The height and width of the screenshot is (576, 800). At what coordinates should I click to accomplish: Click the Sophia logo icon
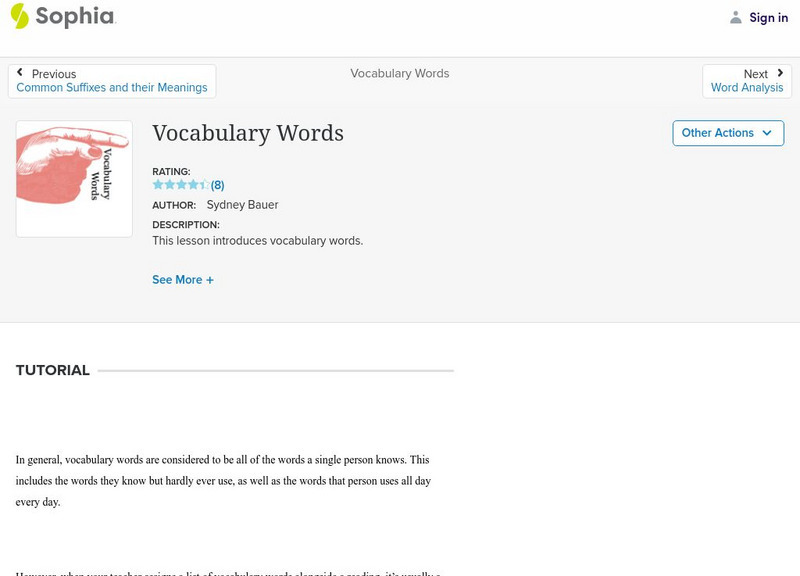click(x=19, y=16)
